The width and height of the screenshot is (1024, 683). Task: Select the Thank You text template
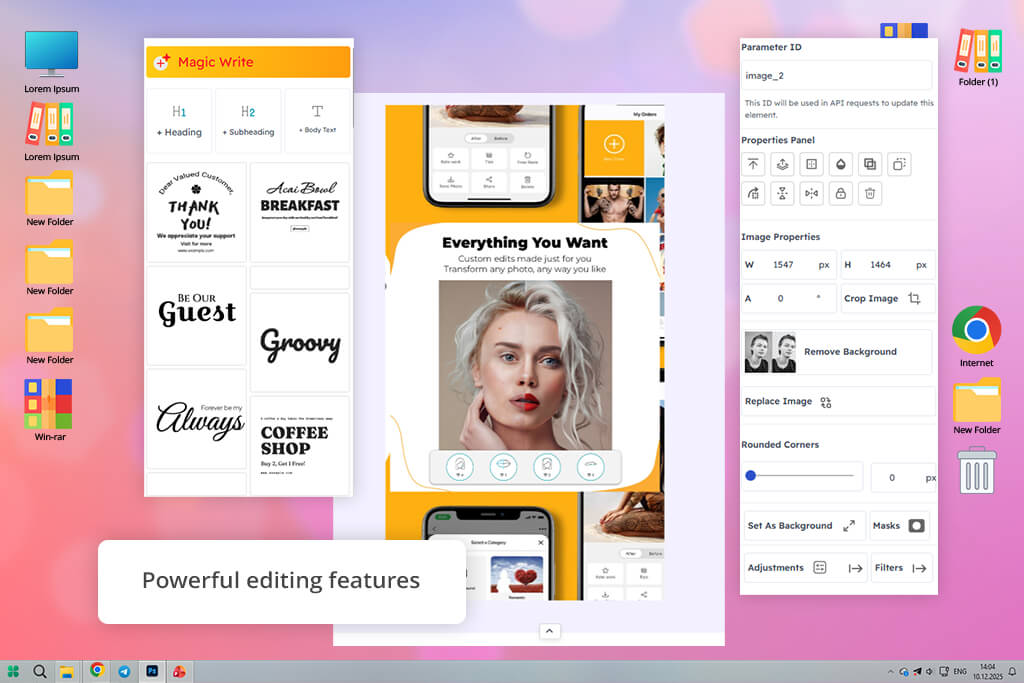point(196,212)
